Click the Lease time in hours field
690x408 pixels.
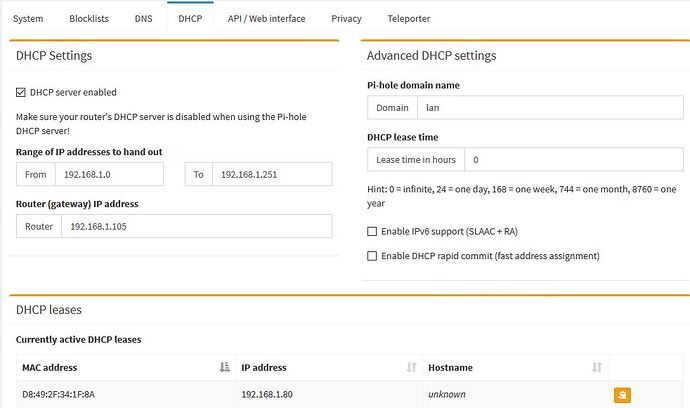[573, 159]
